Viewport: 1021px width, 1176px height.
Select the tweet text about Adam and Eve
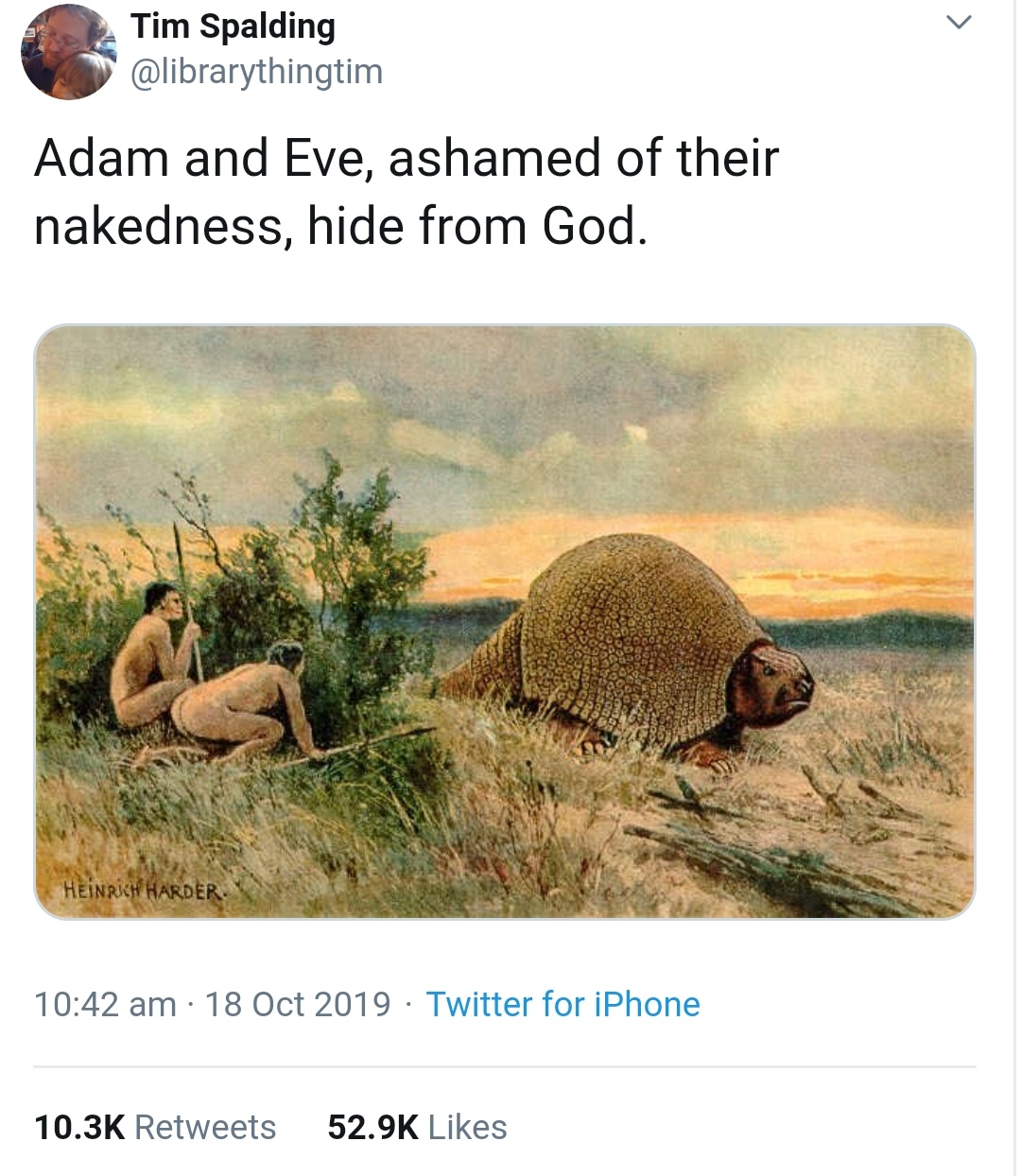tap(407, 192)
